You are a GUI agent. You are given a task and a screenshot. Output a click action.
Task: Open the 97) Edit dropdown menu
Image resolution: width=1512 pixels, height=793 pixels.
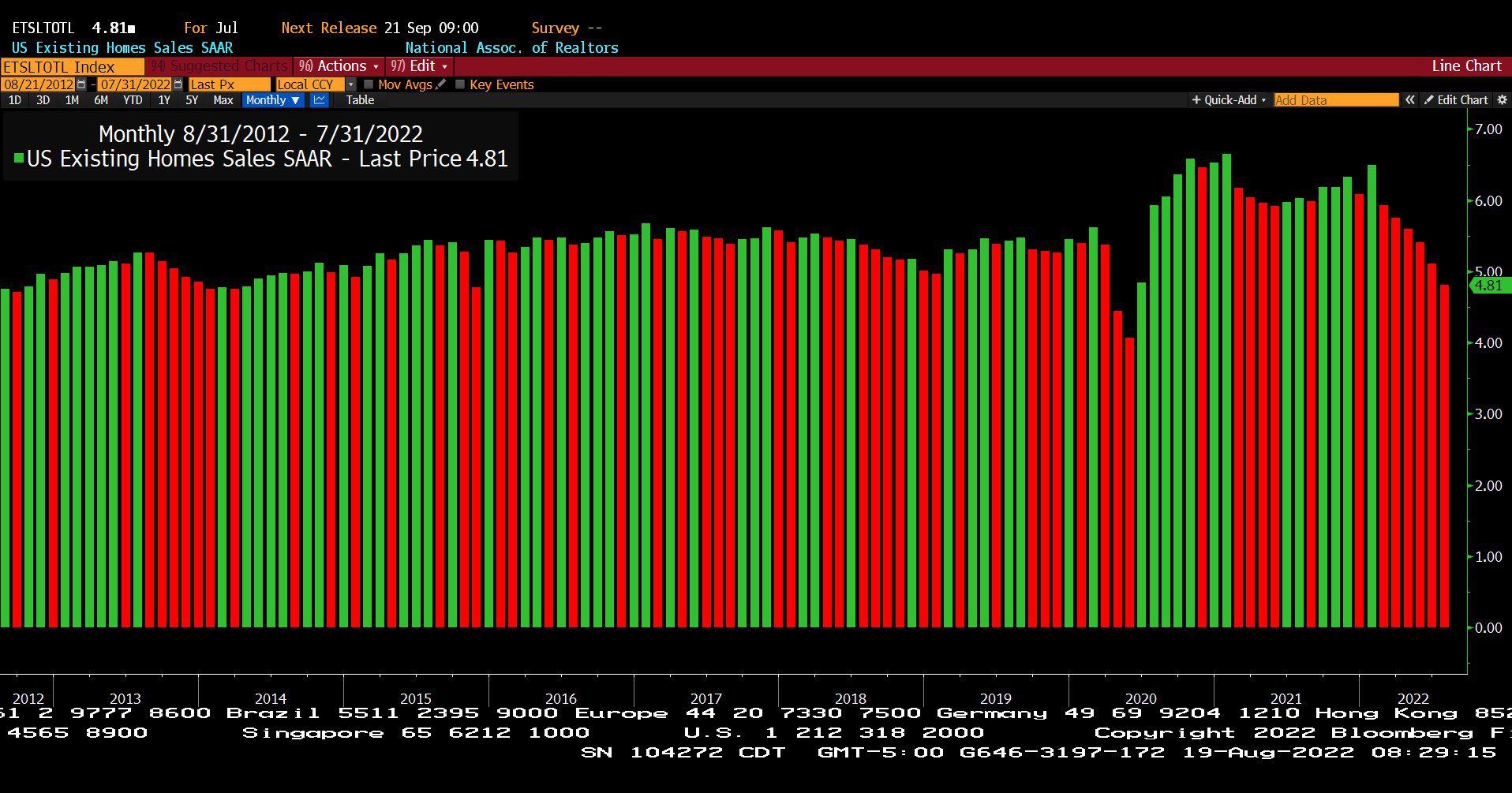click(419, 66)
